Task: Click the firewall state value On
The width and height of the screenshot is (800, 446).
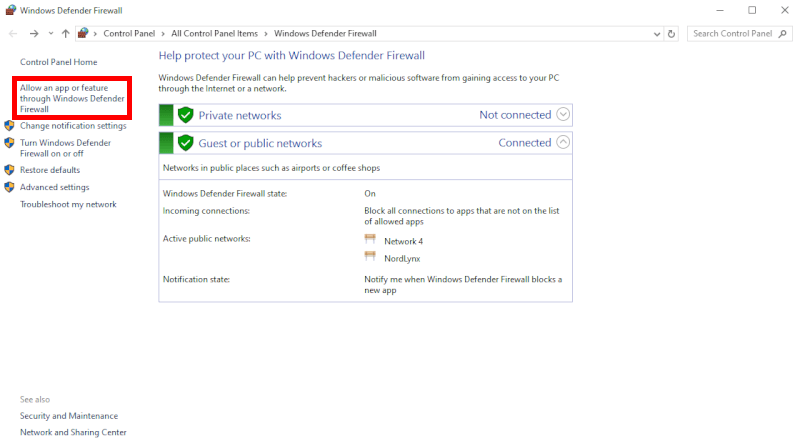Action: tap(370, 193)
